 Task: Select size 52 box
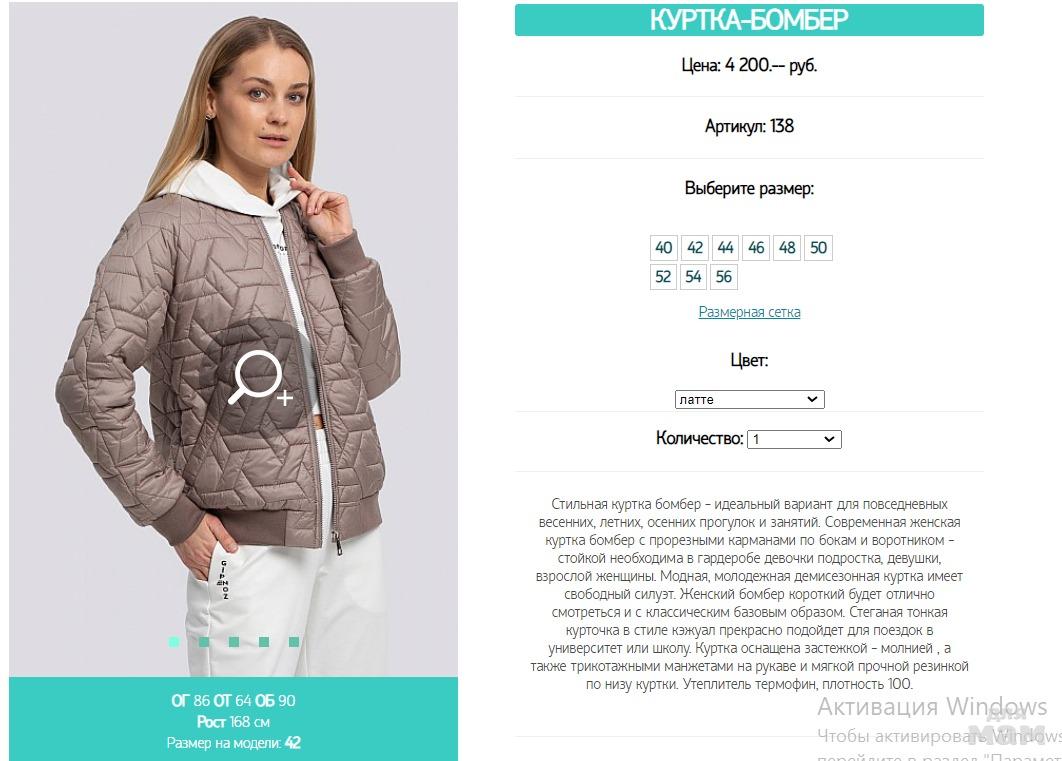663,277
